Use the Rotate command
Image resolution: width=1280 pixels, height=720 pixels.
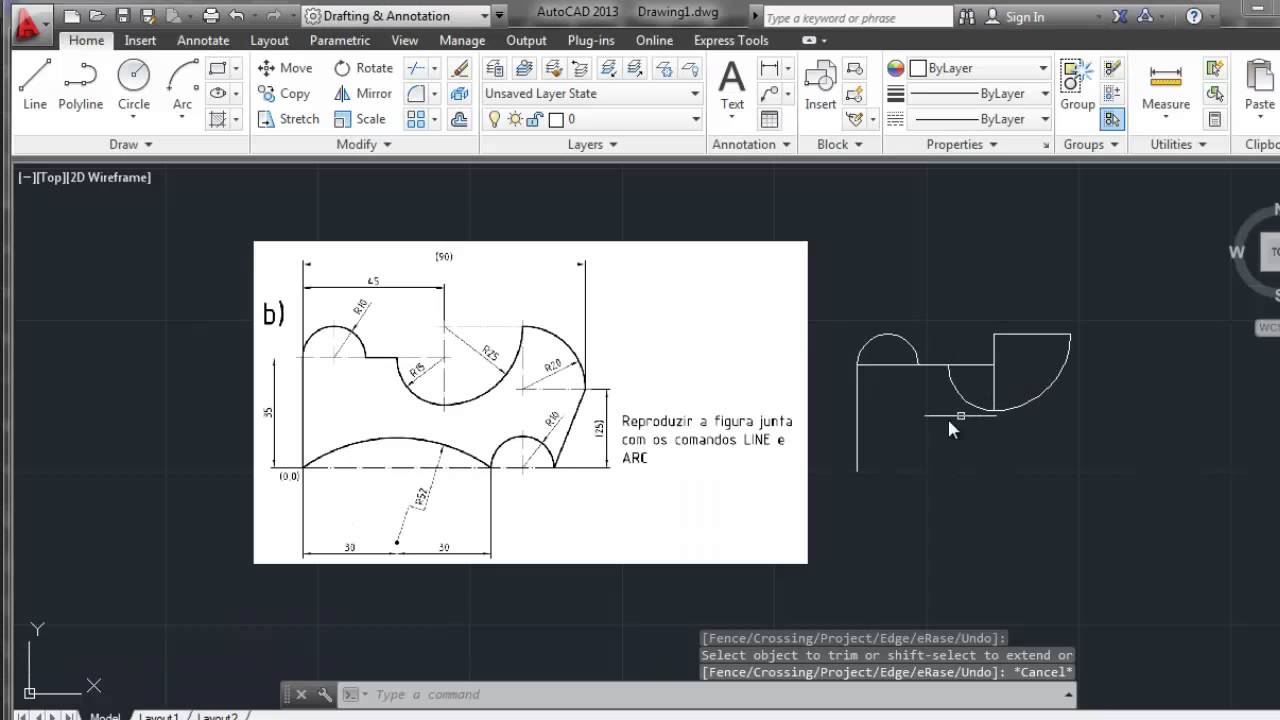(363, 68)
